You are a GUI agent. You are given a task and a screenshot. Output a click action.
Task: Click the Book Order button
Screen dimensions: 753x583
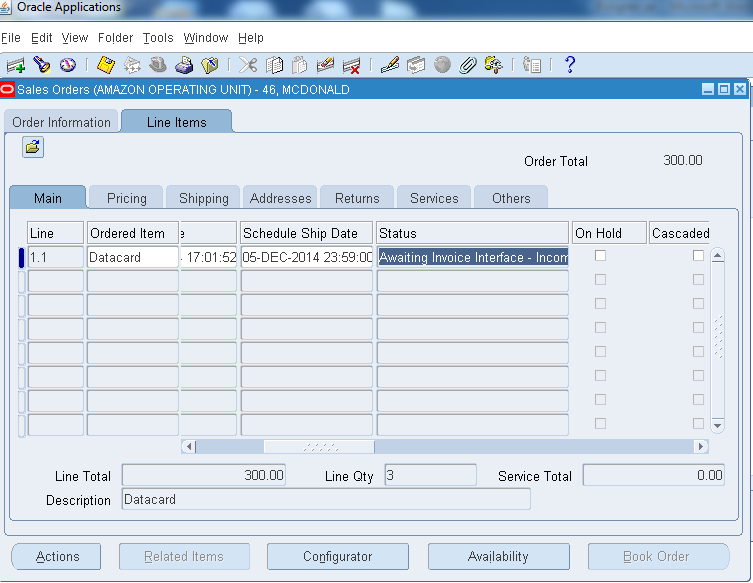658,556
